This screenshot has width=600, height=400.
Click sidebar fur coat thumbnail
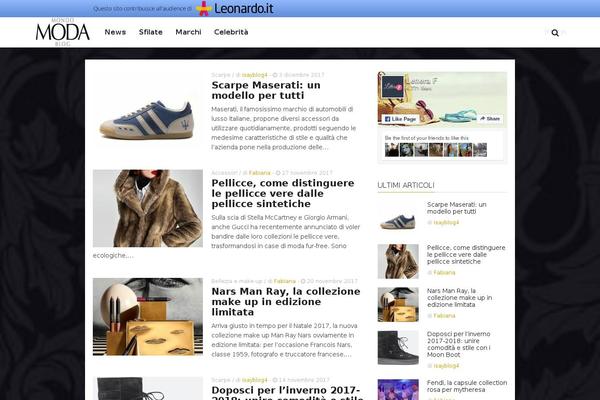398,261
